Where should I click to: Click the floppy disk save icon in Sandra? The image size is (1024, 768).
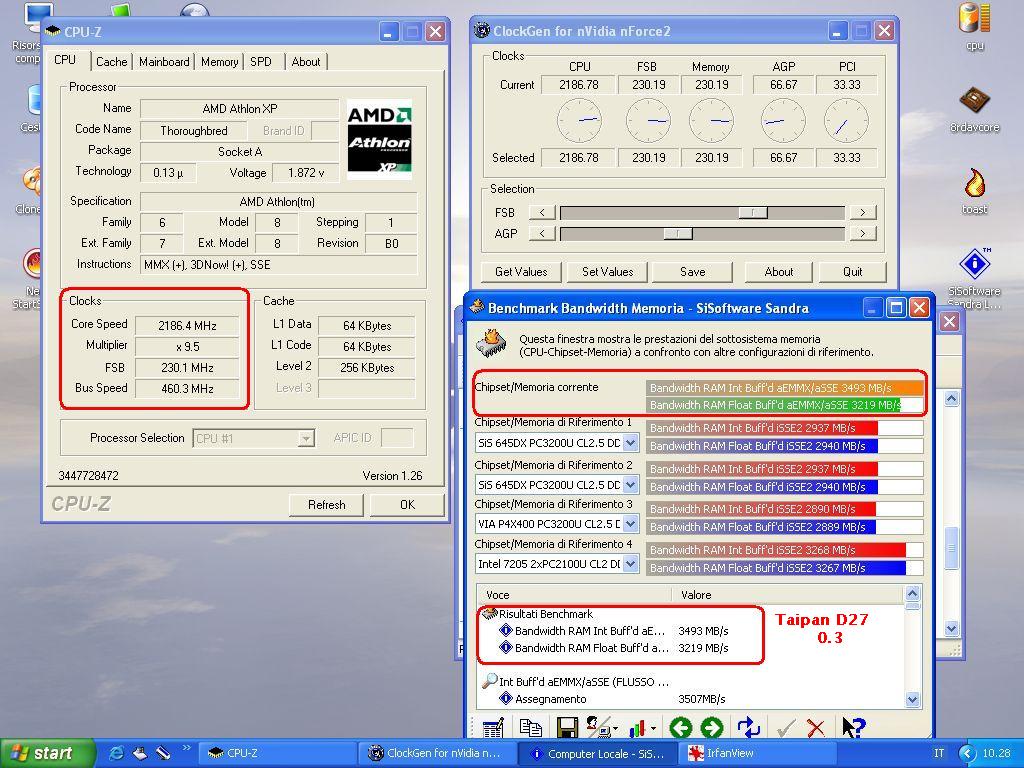pos(566,727)
